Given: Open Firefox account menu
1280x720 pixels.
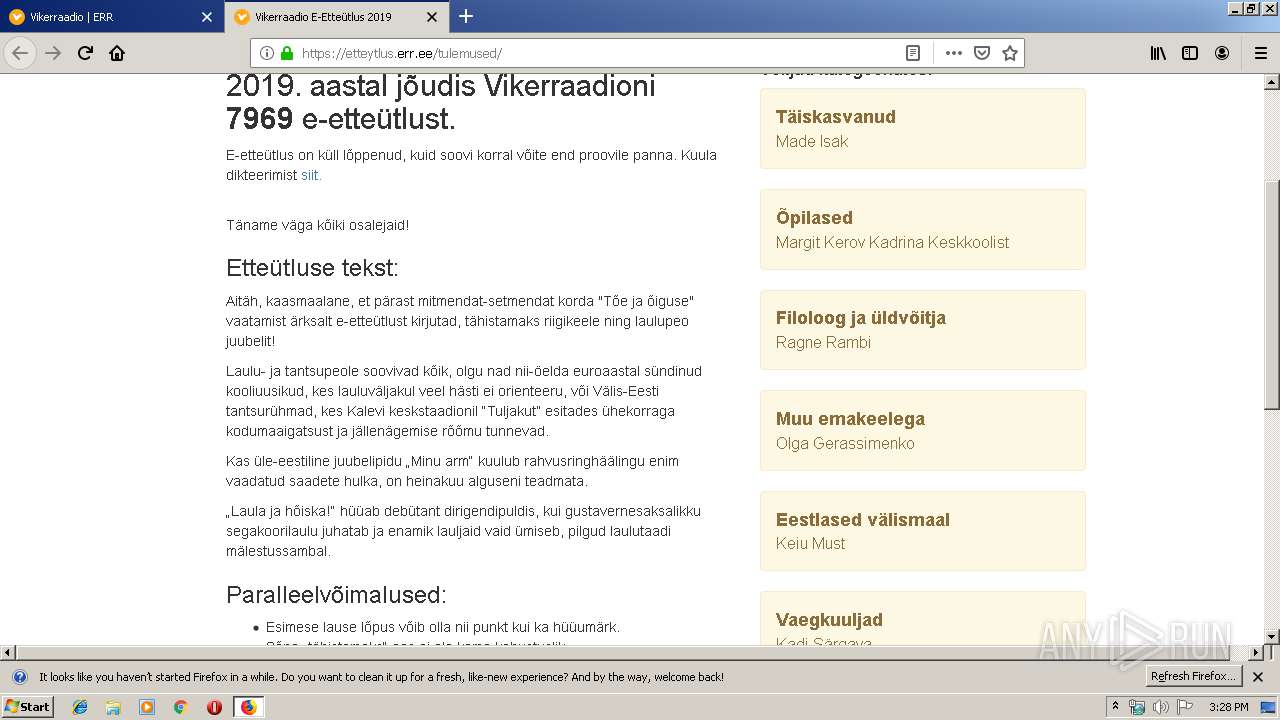Looking at the screenshot, I should (1222, 53).
